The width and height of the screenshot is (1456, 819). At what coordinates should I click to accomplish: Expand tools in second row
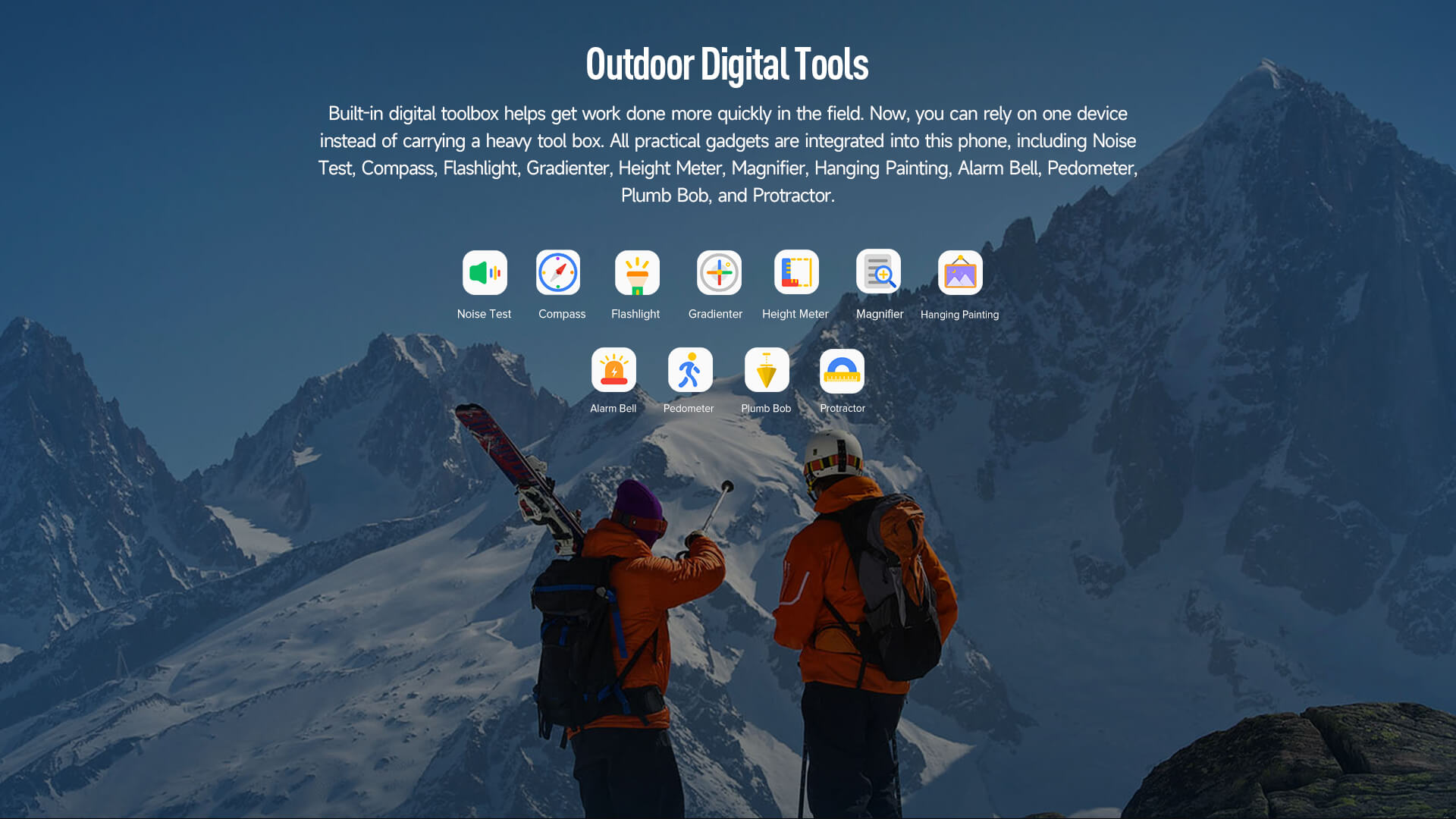coord(728,380)
